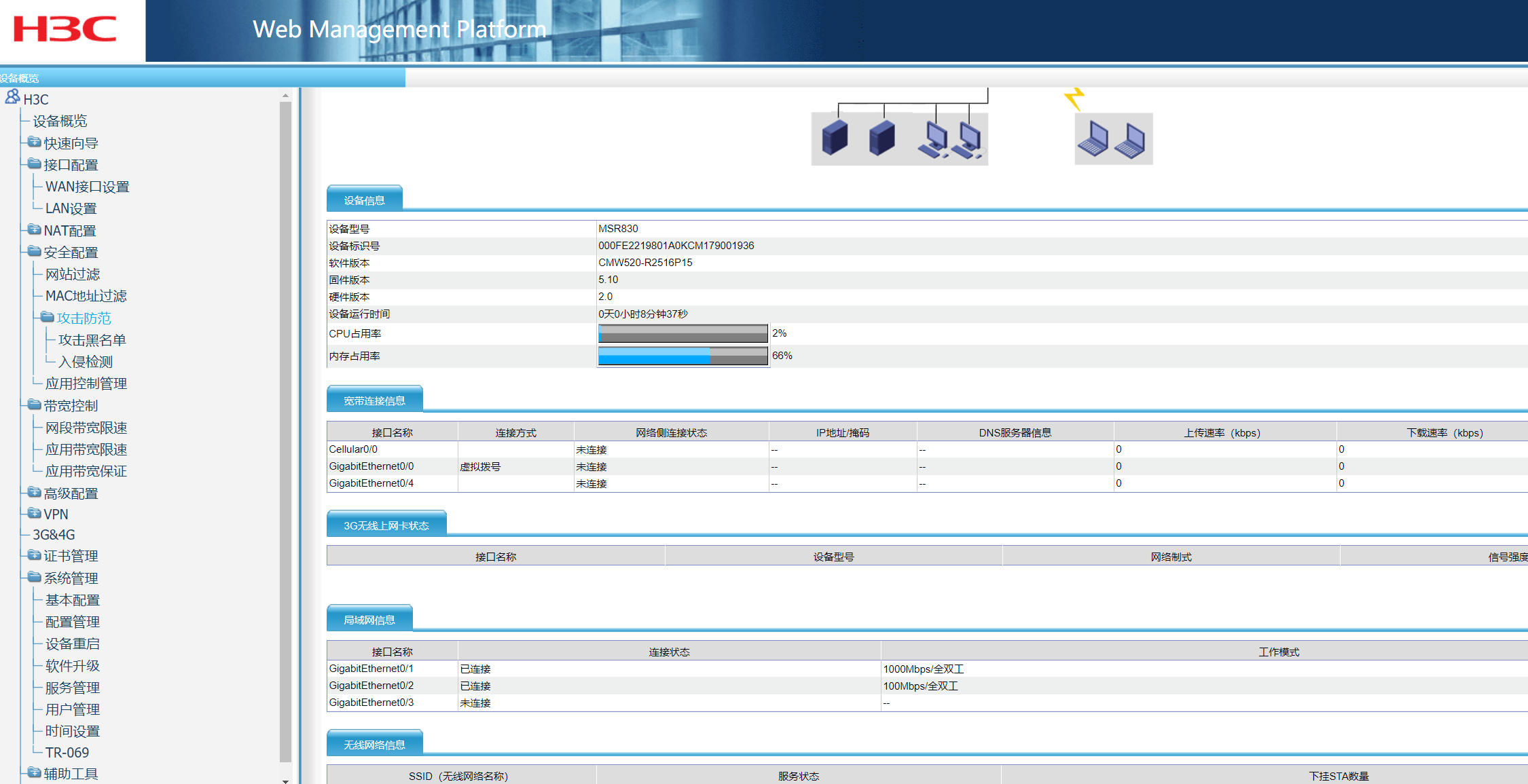
Task: Click the wired desktop PCs icon
Action: pyautogui.click(x=949, y=140)
